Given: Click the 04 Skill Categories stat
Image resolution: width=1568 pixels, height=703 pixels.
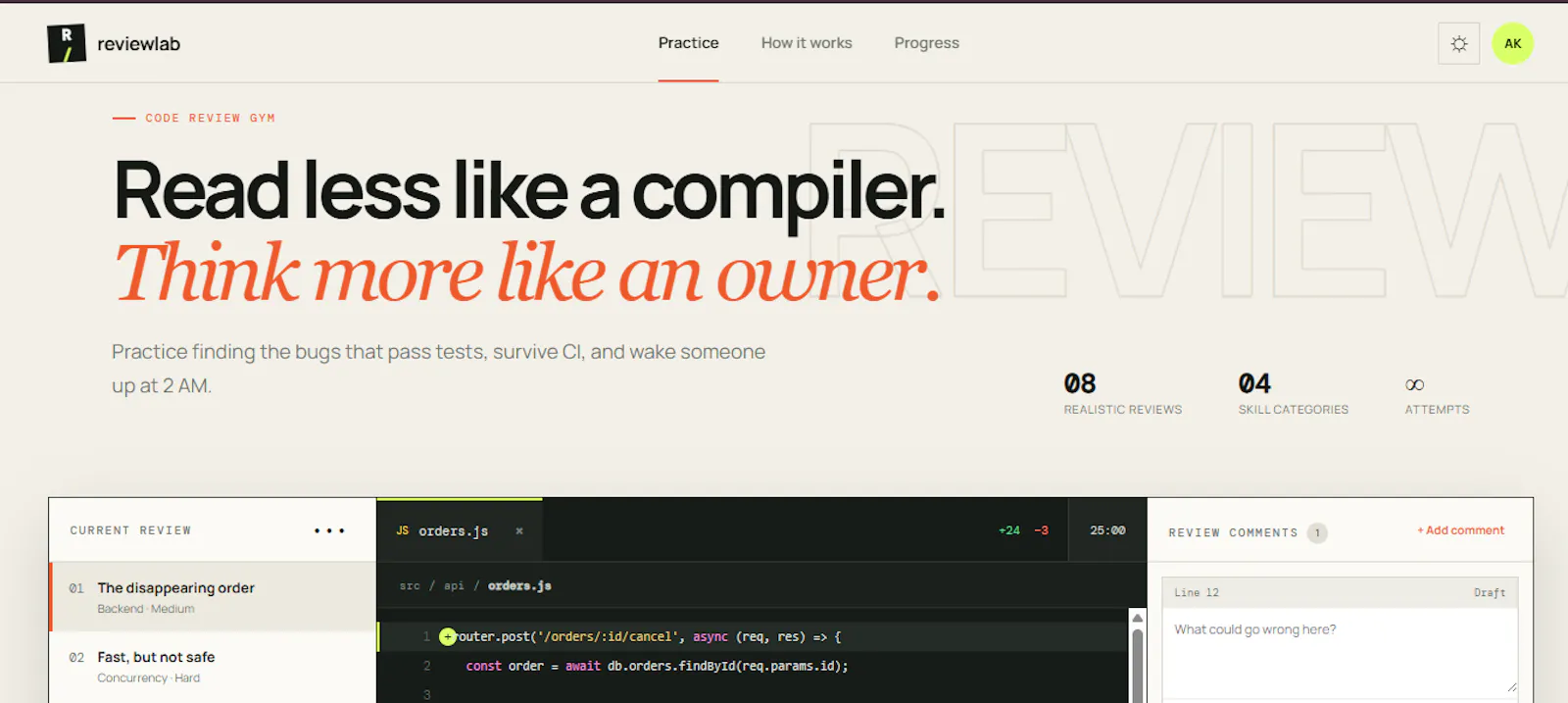Looking at the screenshot, I should pyautogui.click(x=1294, y=393).
